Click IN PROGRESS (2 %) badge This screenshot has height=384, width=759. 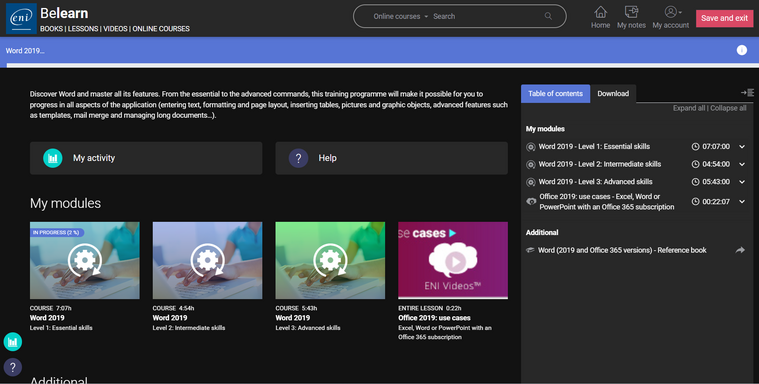(57, 232)
